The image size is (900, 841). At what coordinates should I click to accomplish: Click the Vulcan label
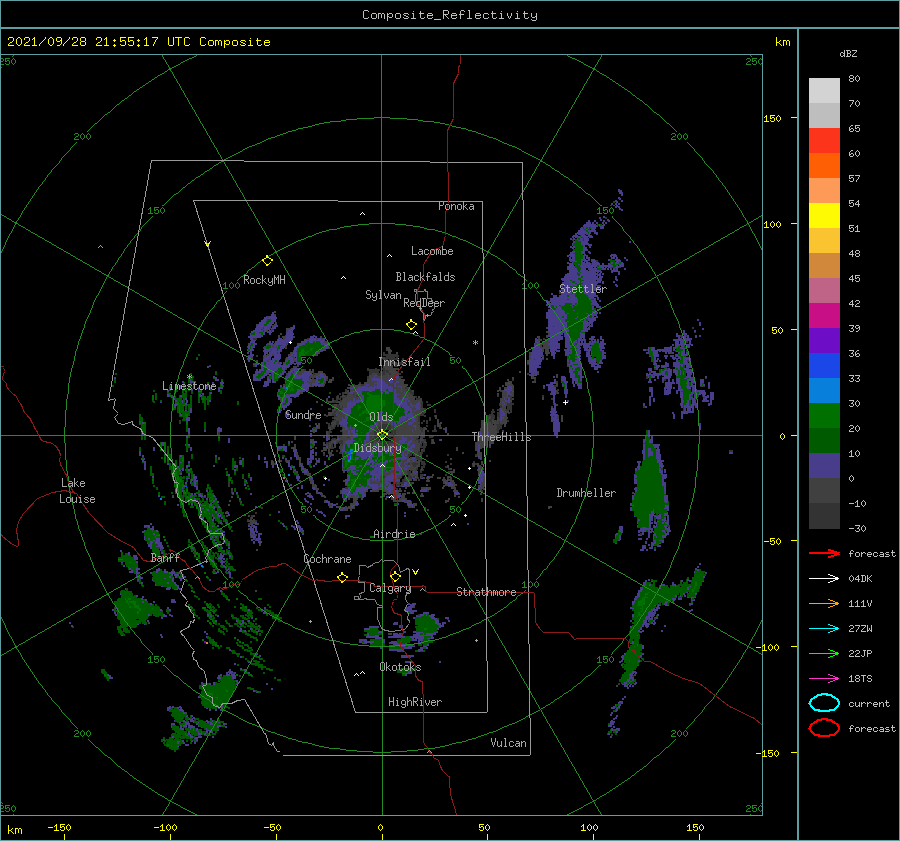click(x=508, y=743)
